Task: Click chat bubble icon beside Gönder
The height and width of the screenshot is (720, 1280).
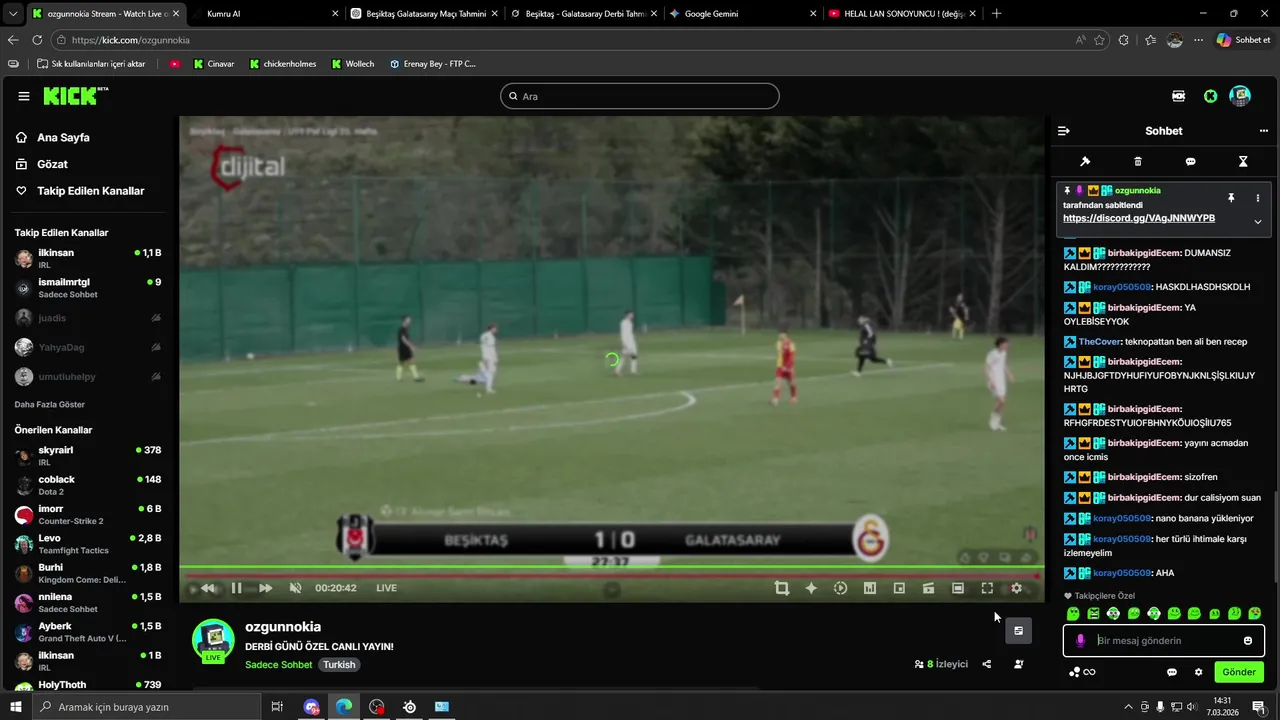Action: tap(1172, 672)
